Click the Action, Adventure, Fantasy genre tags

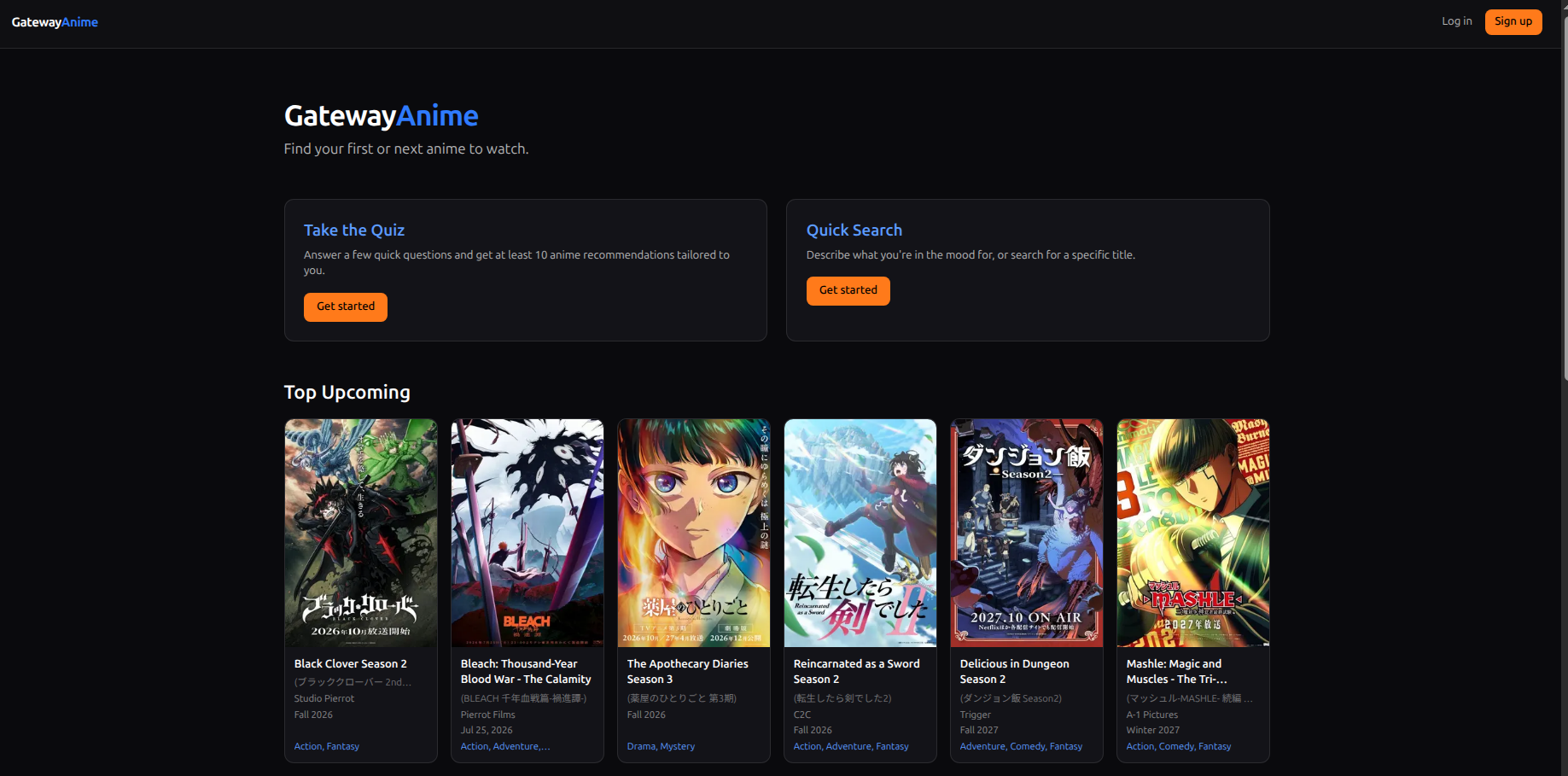851,746
